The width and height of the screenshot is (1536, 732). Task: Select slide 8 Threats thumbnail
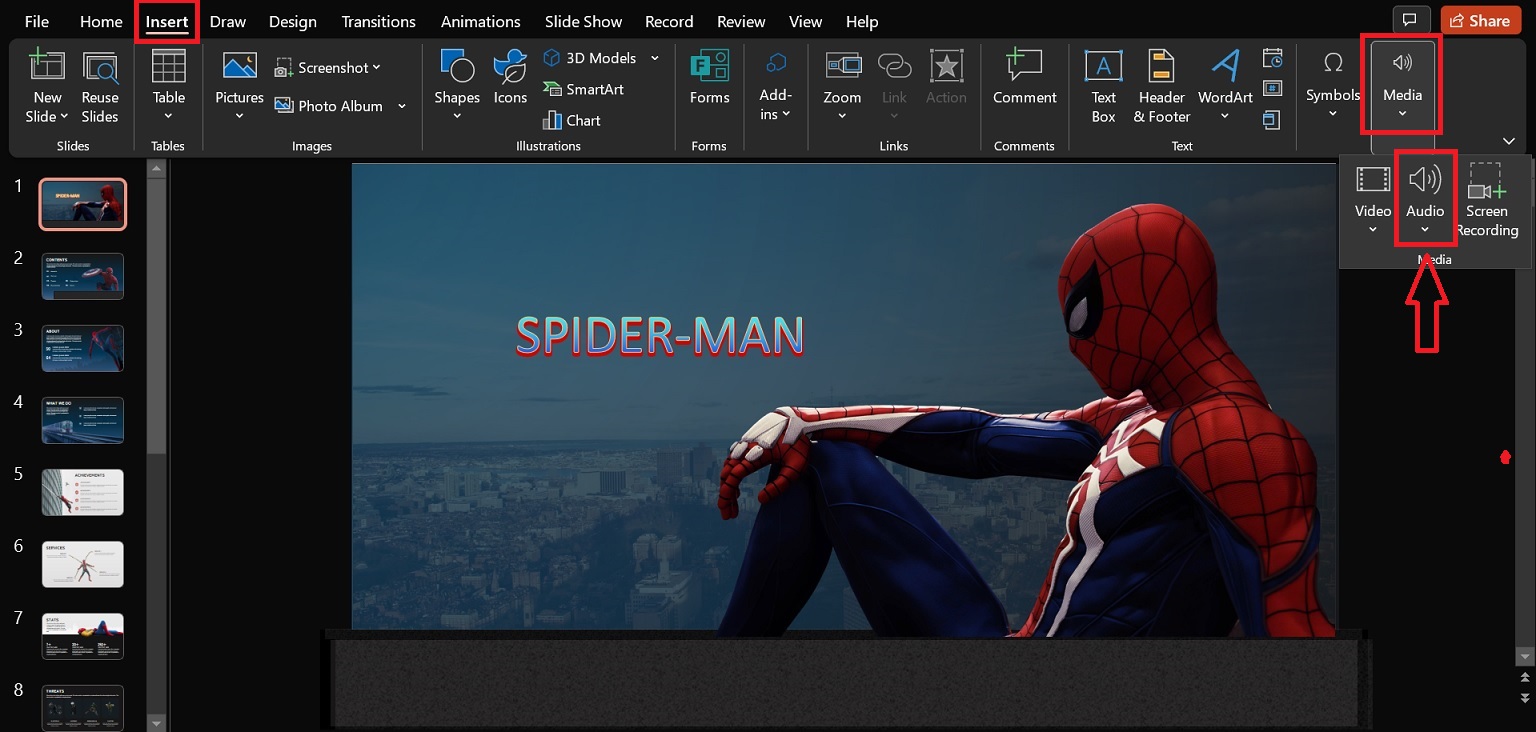click(83, 706)
